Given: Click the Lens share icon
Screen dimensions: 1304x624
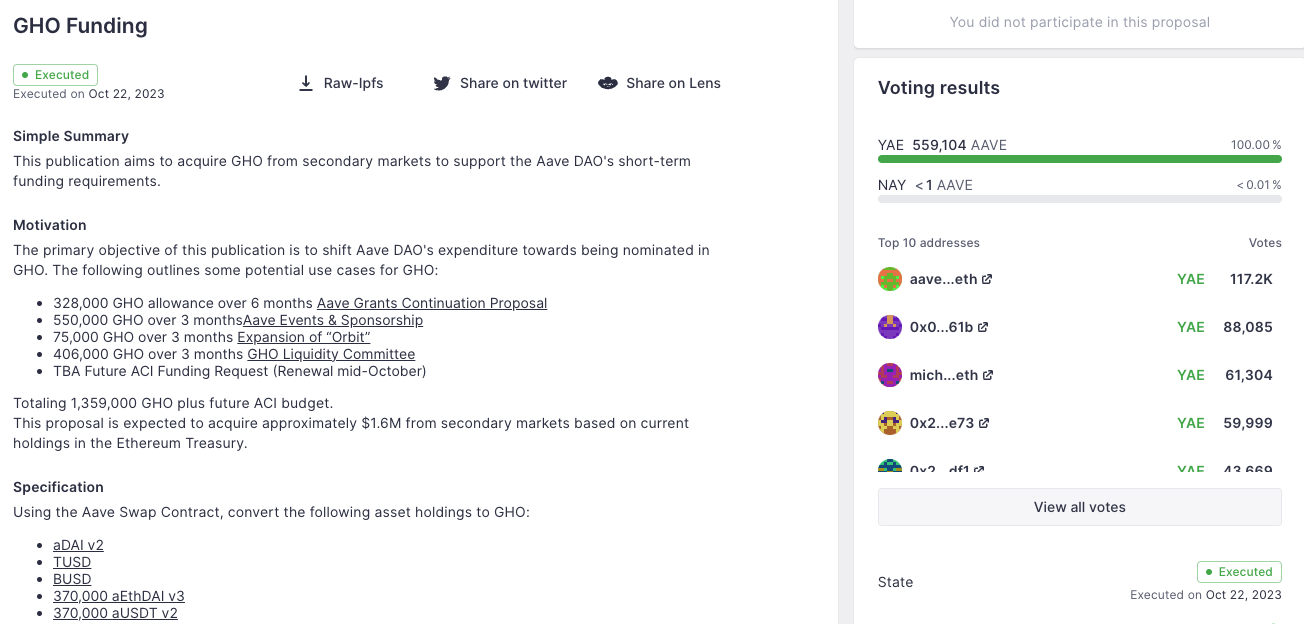Looking at the screenshot, I should (x=607, y=83).
